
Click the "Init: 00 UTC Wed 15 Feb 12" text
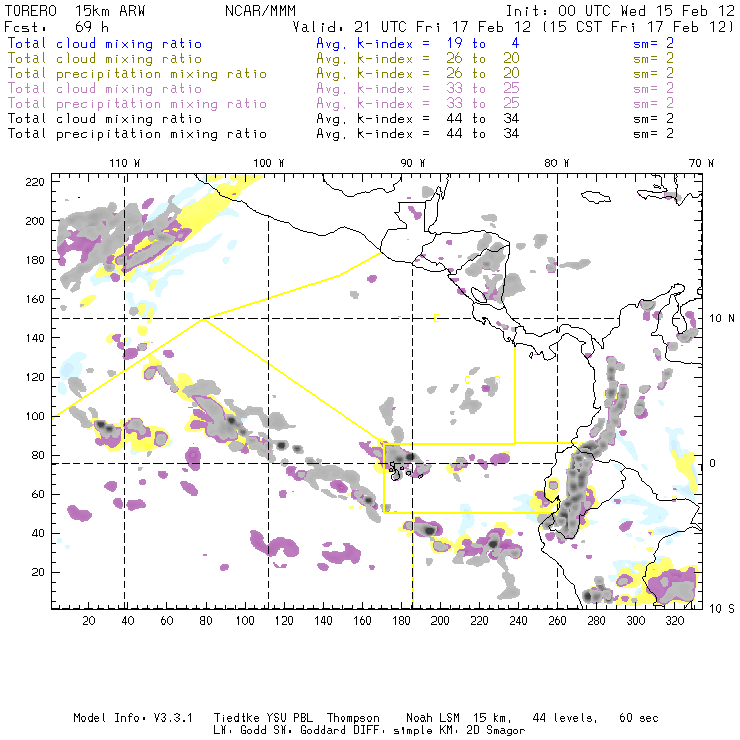[x=620, y=11]
